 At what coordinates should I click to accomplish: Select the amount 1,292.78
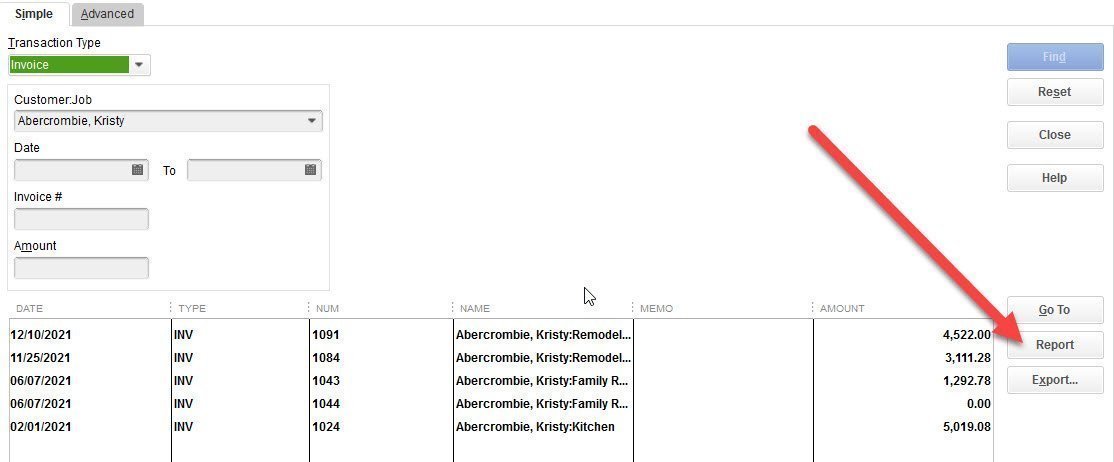(x=966, y=380)
